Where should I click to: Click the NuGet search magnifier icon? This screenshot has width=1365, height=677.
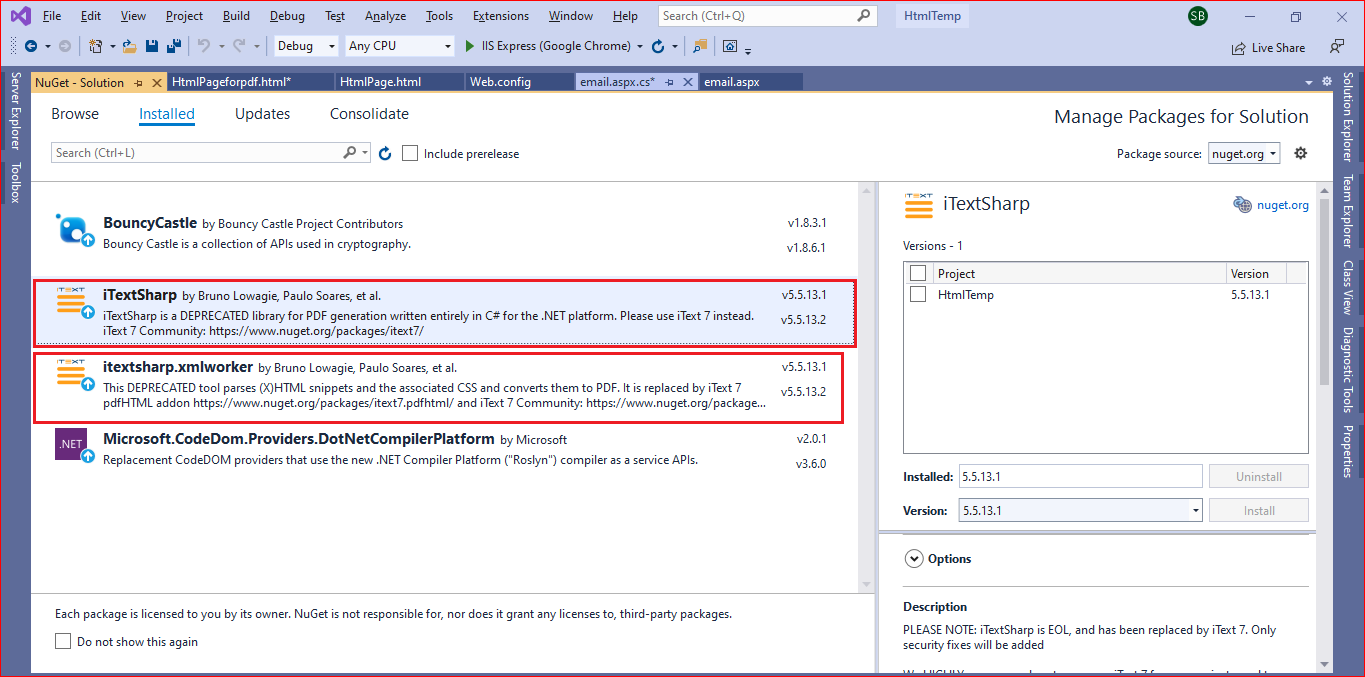(350, 153)
